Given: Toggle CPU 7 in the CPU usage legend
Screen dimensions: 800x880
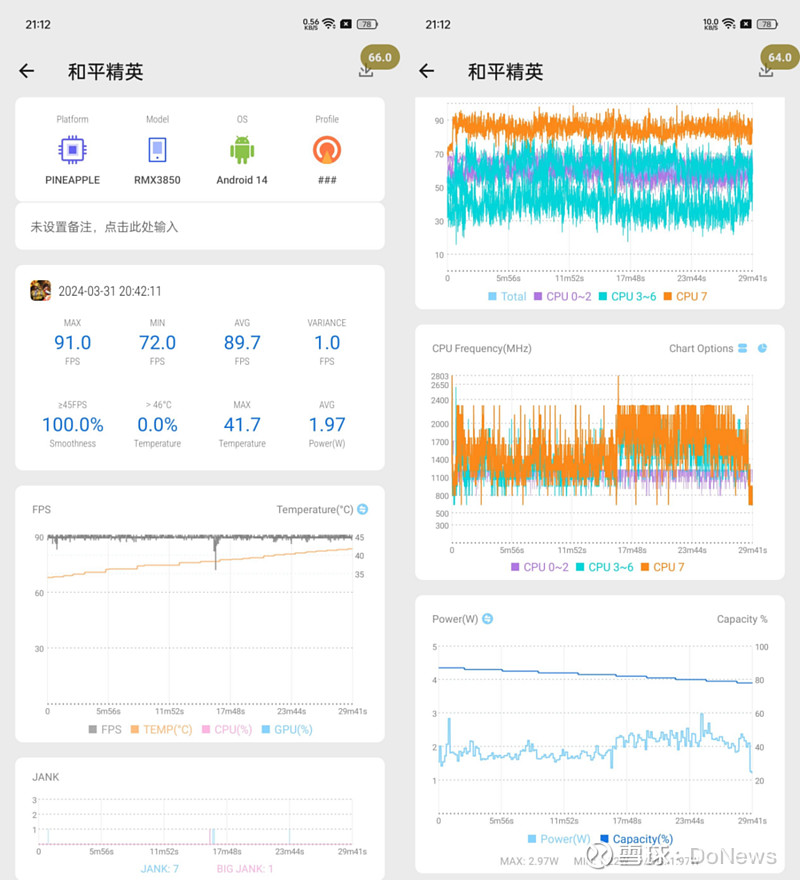Looking at the screenshot, I should (685, 296).
